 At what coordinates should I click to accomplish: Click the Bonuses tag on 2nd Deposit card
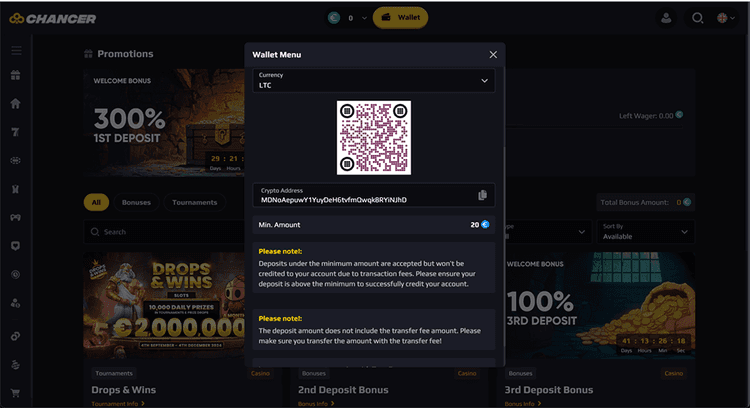click(314, 373)
